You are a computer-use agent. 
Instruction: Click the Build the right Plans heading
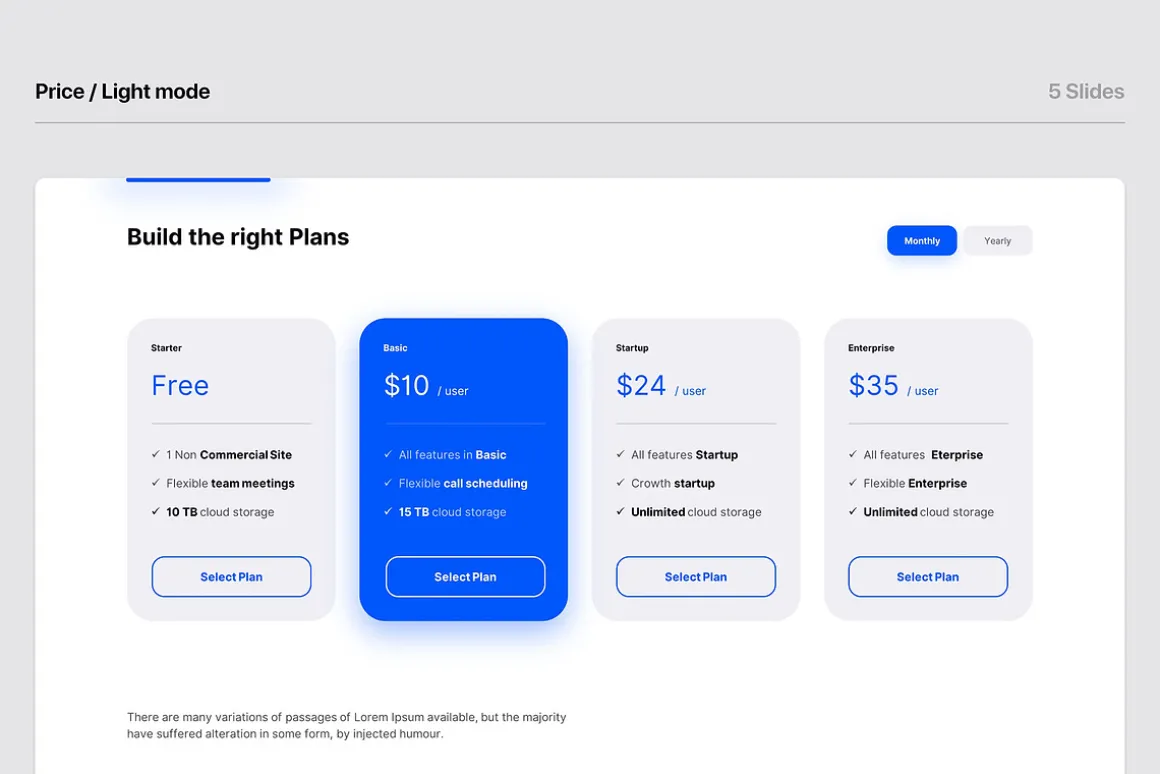pos(237,237)
